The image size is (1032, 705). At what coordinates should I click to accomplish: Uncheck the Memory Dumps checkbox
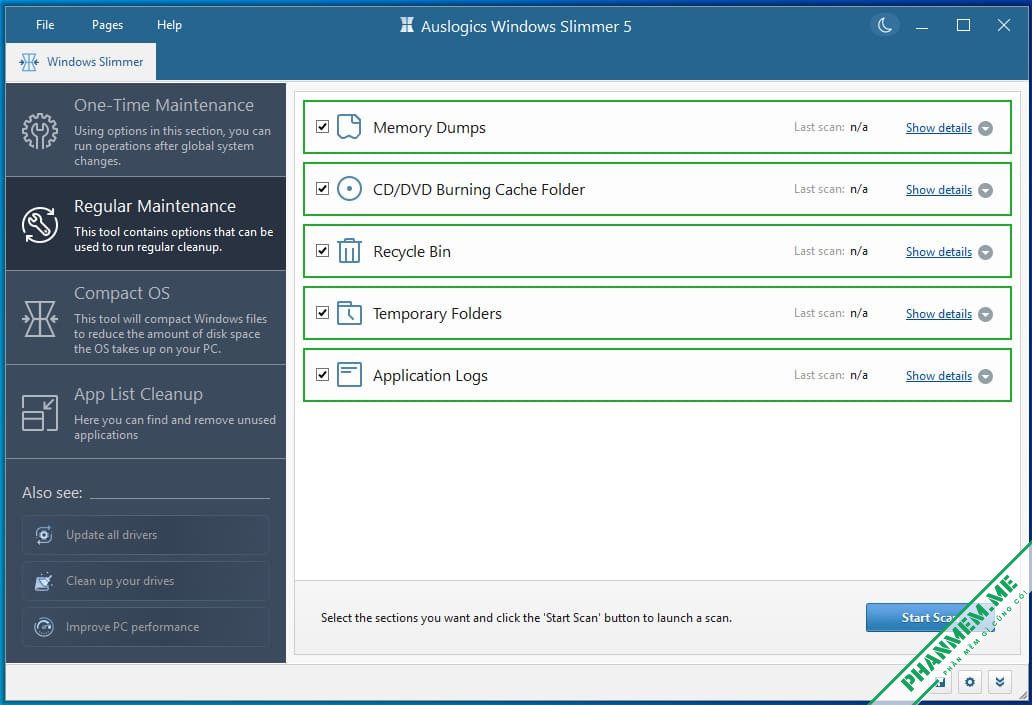click(x=322, y=126)
